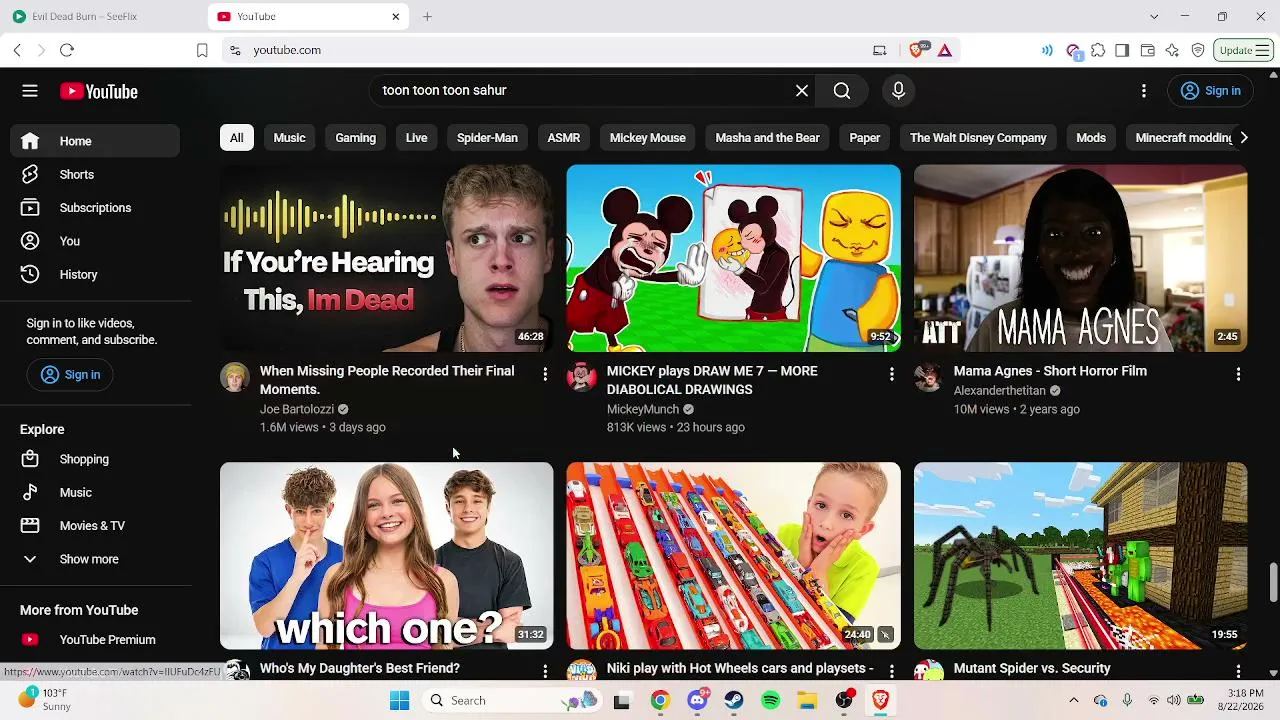1280x720 pixels.
Task: Select the Live filter chip
Action: pyautogui.click(x=417, y=138)
